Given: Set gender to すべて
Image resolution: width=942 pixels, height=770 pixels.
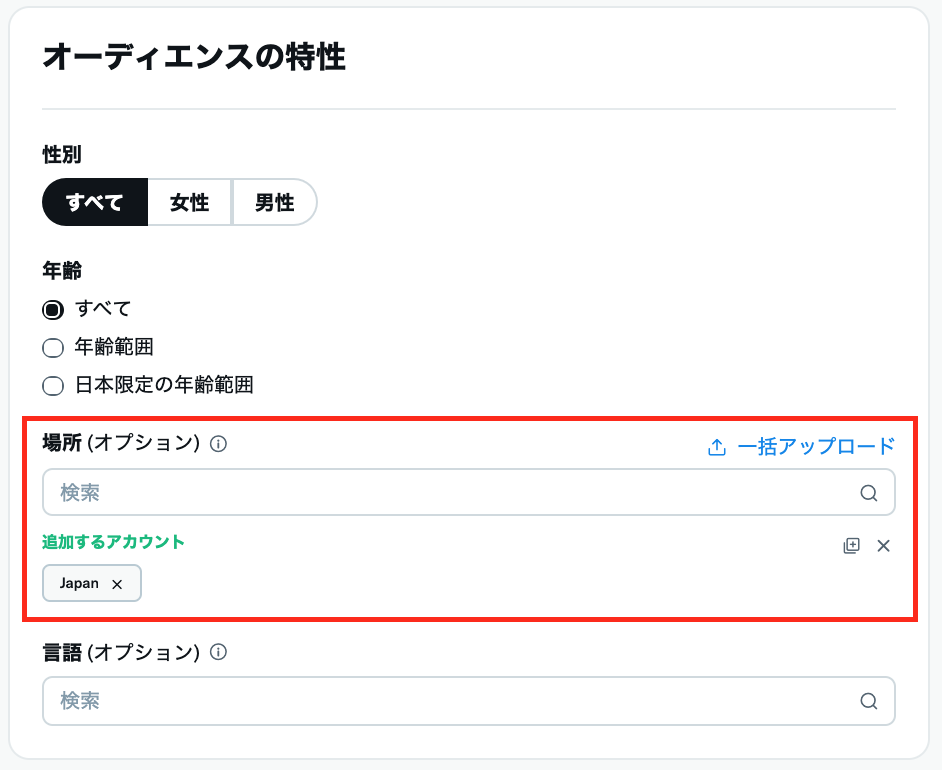Looking at the screenshot, I should [94, 203].
